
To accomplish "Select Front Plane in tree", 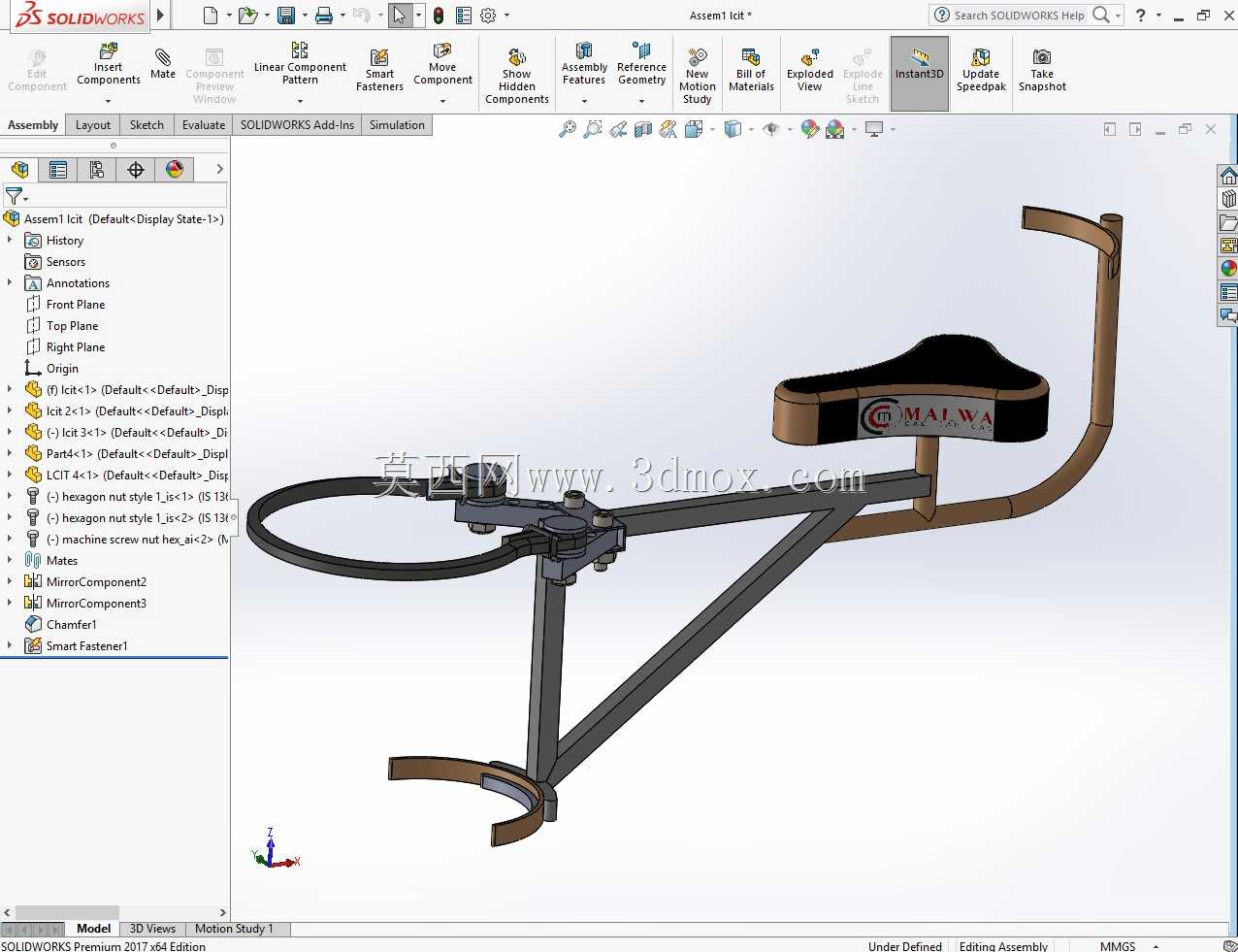I will 76,305.
